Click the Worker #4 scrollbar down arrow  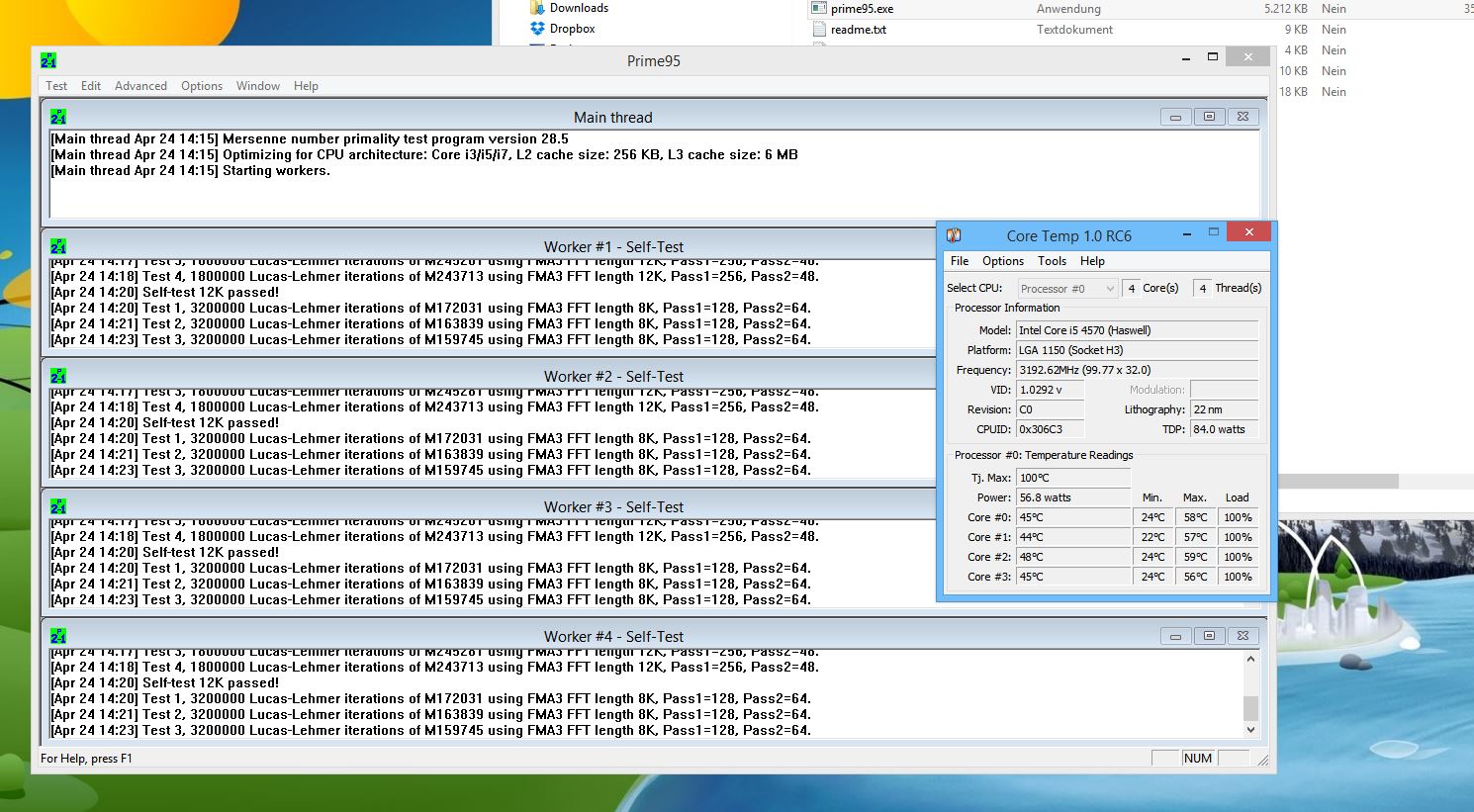pyautogui.click(x=1250, y=730)
